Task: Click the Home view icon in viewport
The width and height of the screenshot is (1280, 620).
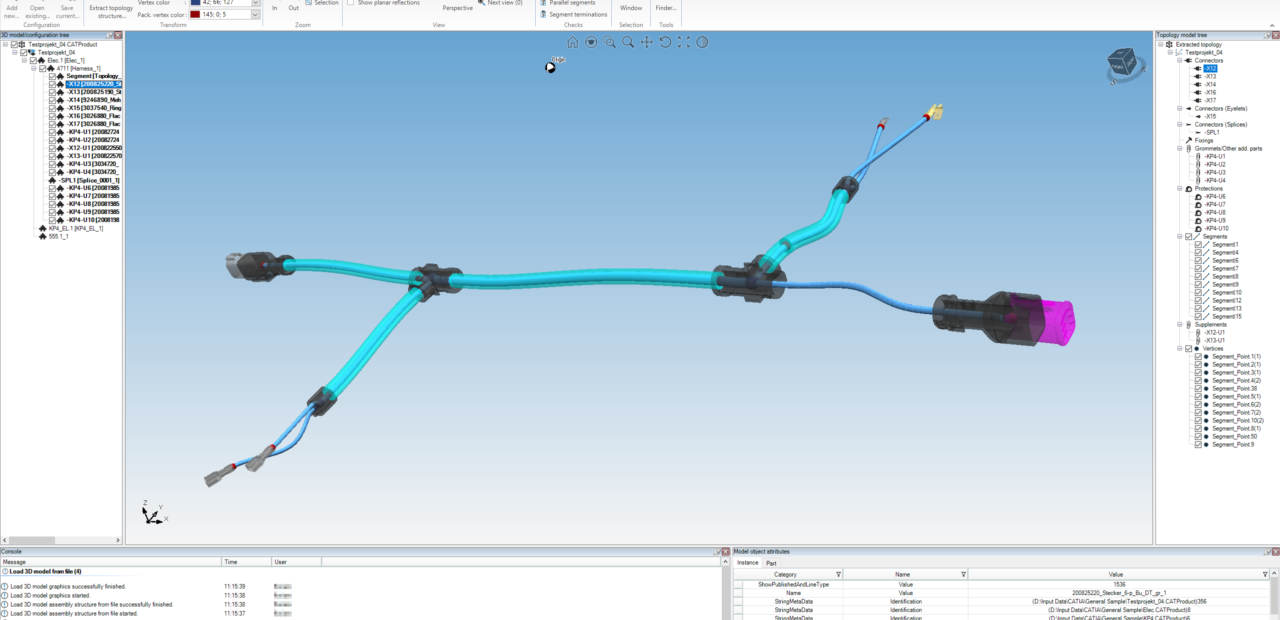Action: [x=573, y=42]
